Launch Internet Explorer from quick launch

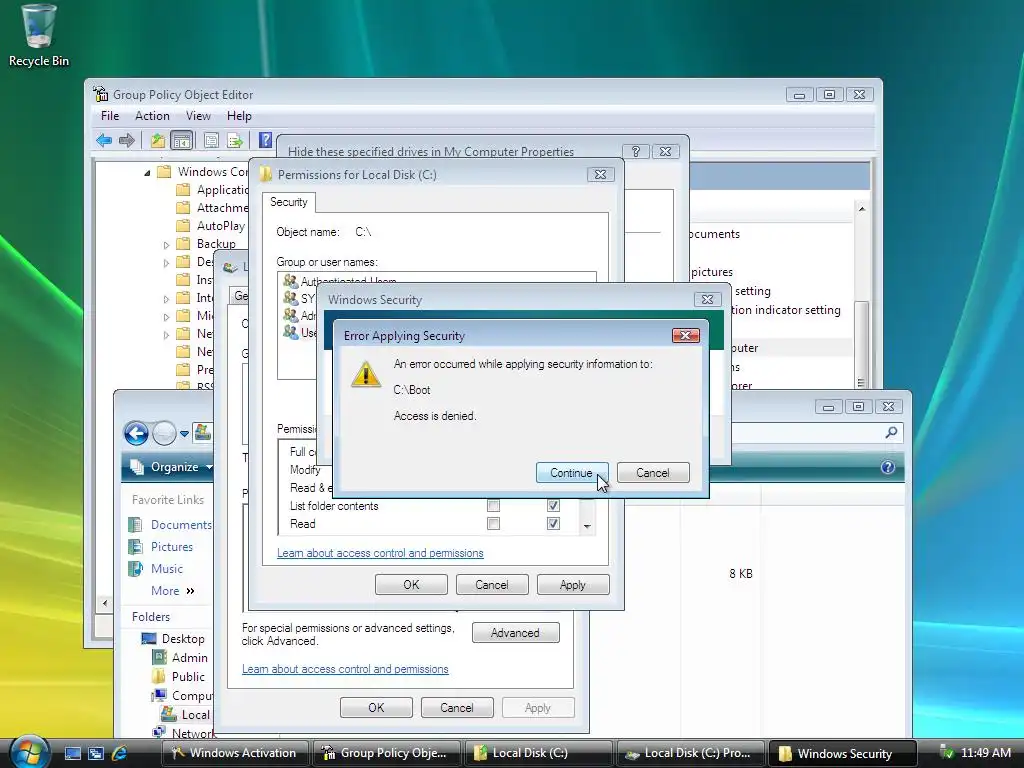click(x=120, y=753)
